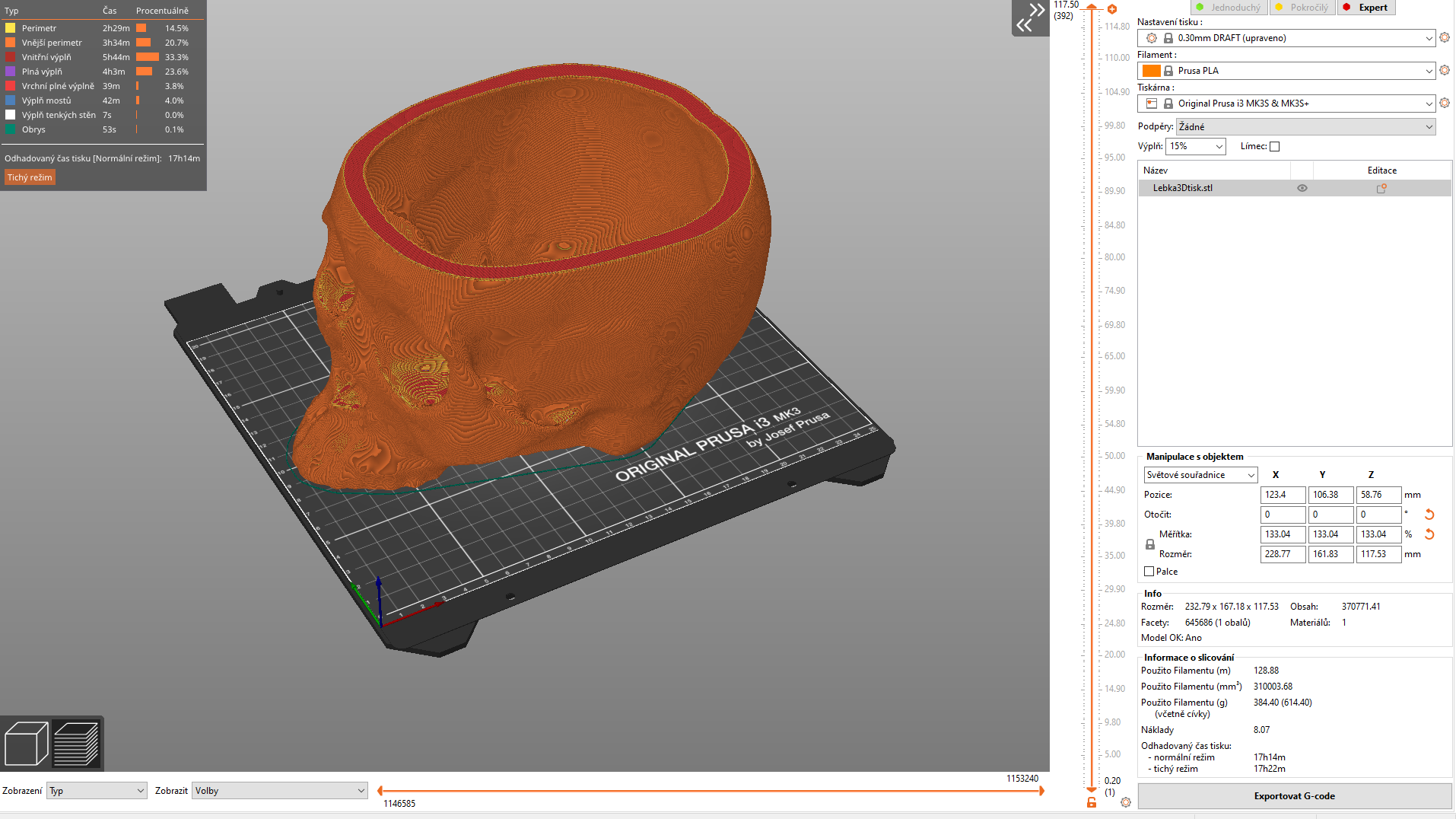Click the orange unlock icon below layer slider
The height and width of the screenshot is (819, 1456).
[1092, 802]
